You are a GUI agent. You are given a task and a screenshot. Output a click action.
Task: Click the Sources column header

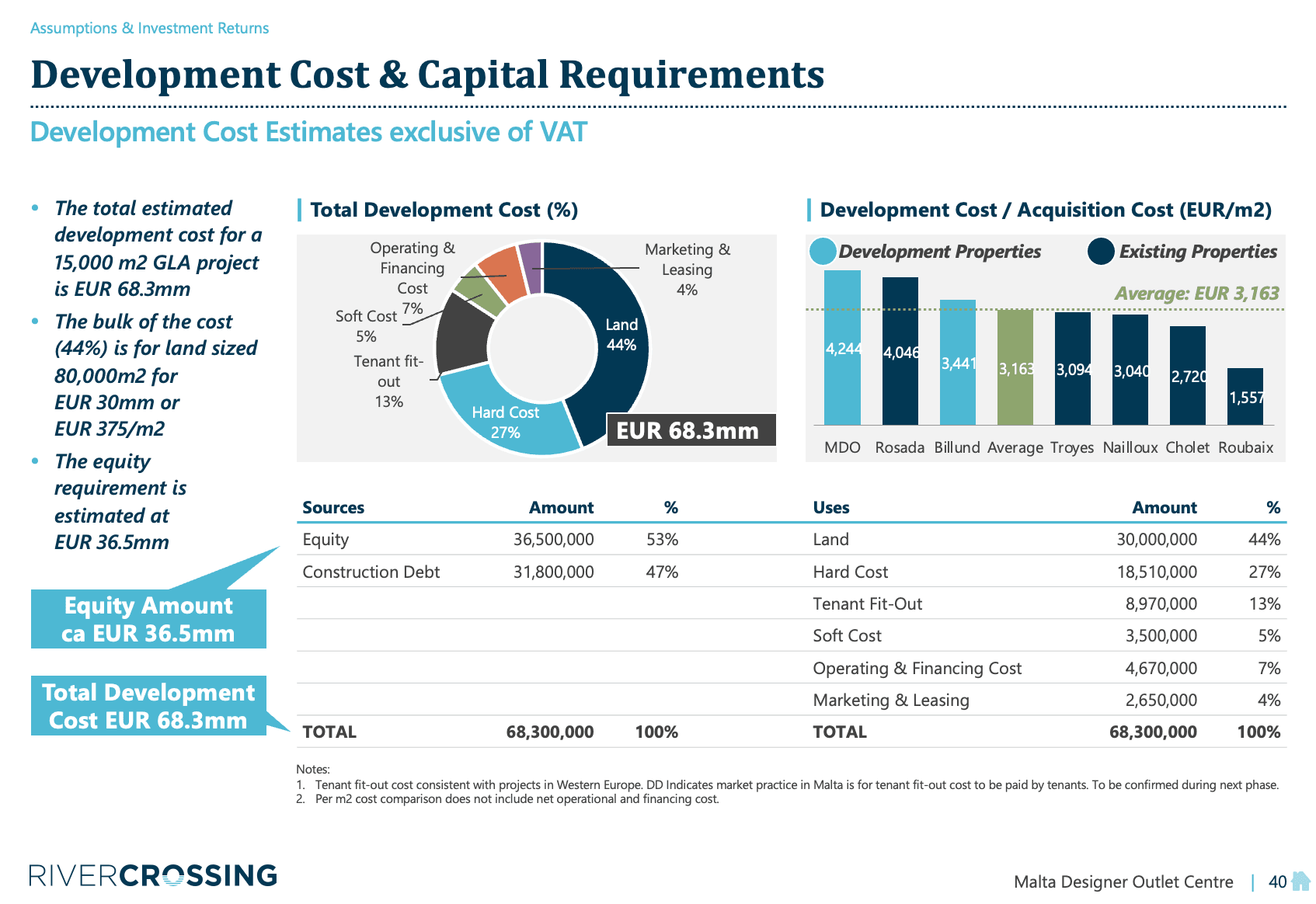point(333,507)
